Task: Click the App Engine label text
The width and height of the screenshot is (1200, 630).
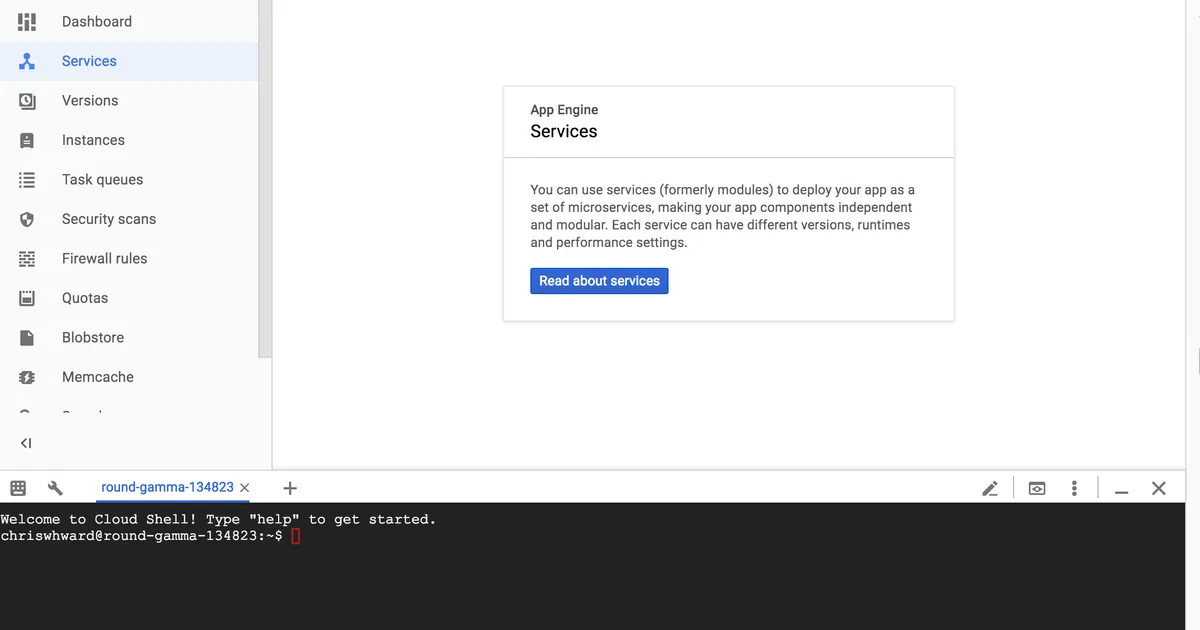Action: coord(564,110)
